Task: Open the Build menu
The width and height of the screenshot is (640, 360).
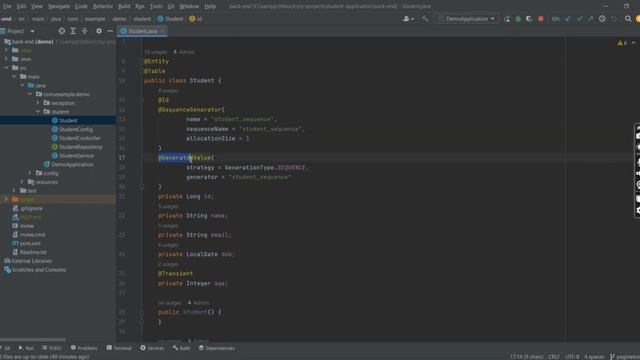Action: (124, 6)
